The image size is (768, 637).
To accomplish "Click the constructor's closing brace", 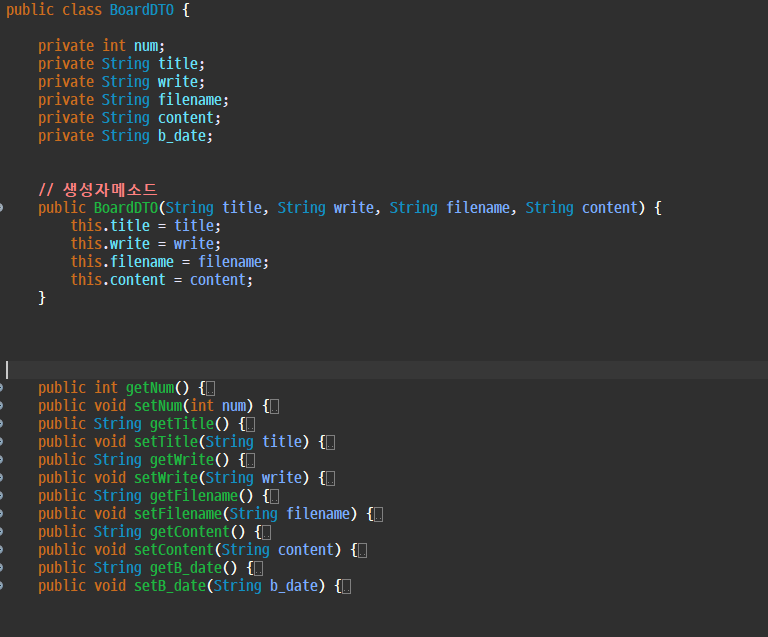I will click(42, 298).
